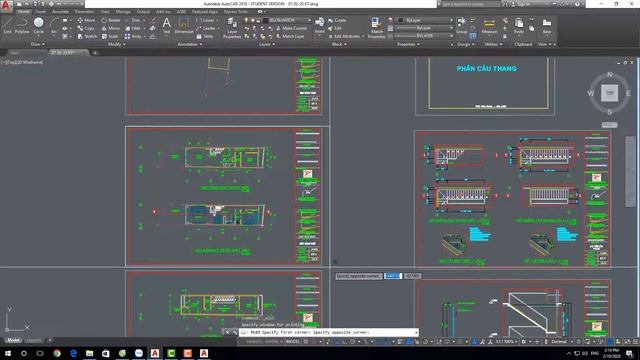Click Match Properties tool
The width and height of the screenshot is (640, 360).
(376, 28)
